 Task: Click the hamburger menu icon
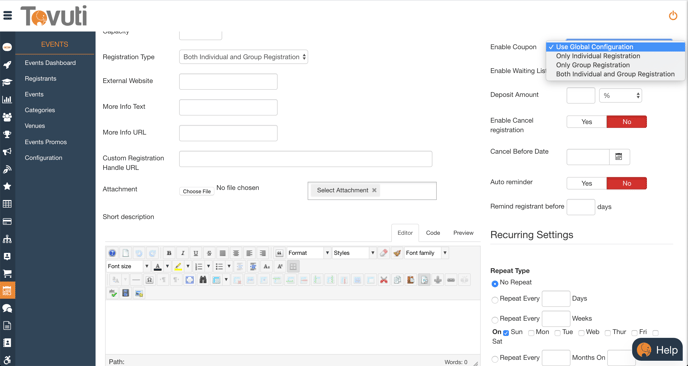pos(7,16)
